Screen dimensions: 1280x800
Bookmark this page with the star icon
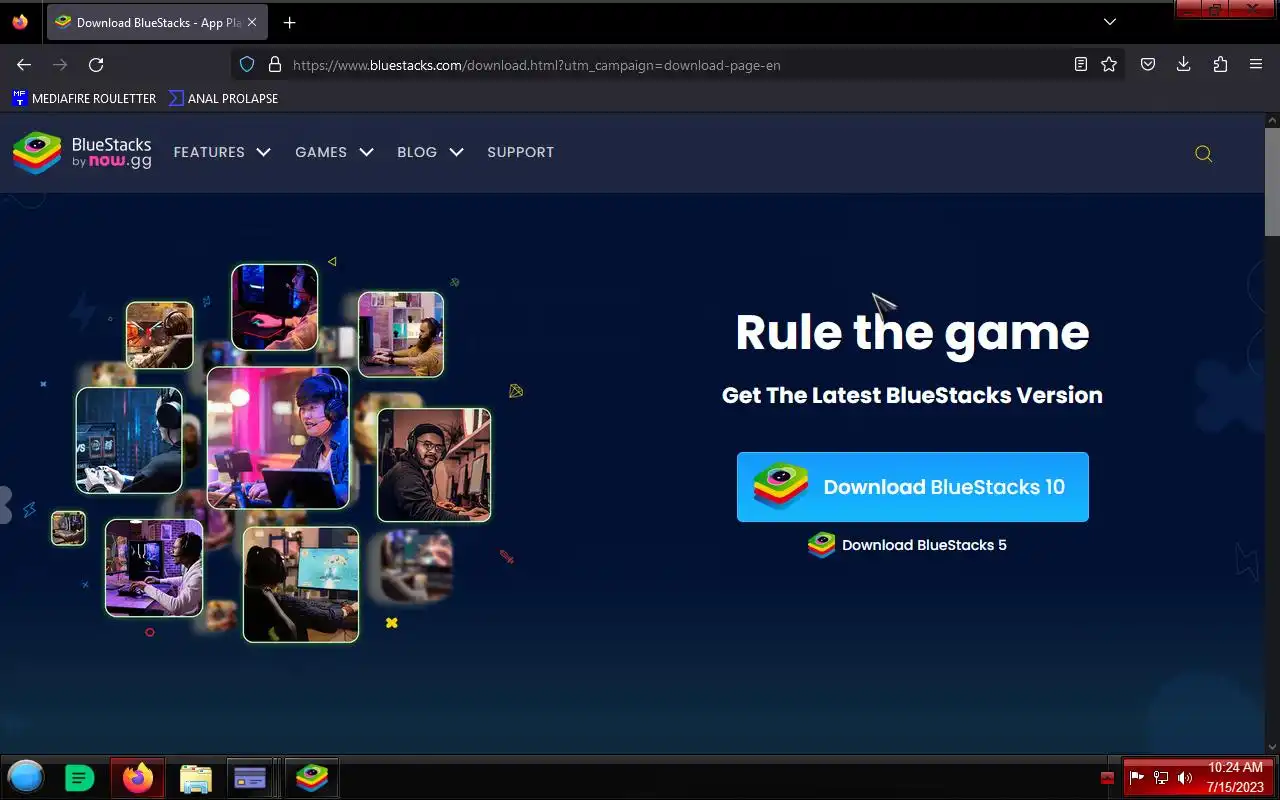tap(1109, 64)
